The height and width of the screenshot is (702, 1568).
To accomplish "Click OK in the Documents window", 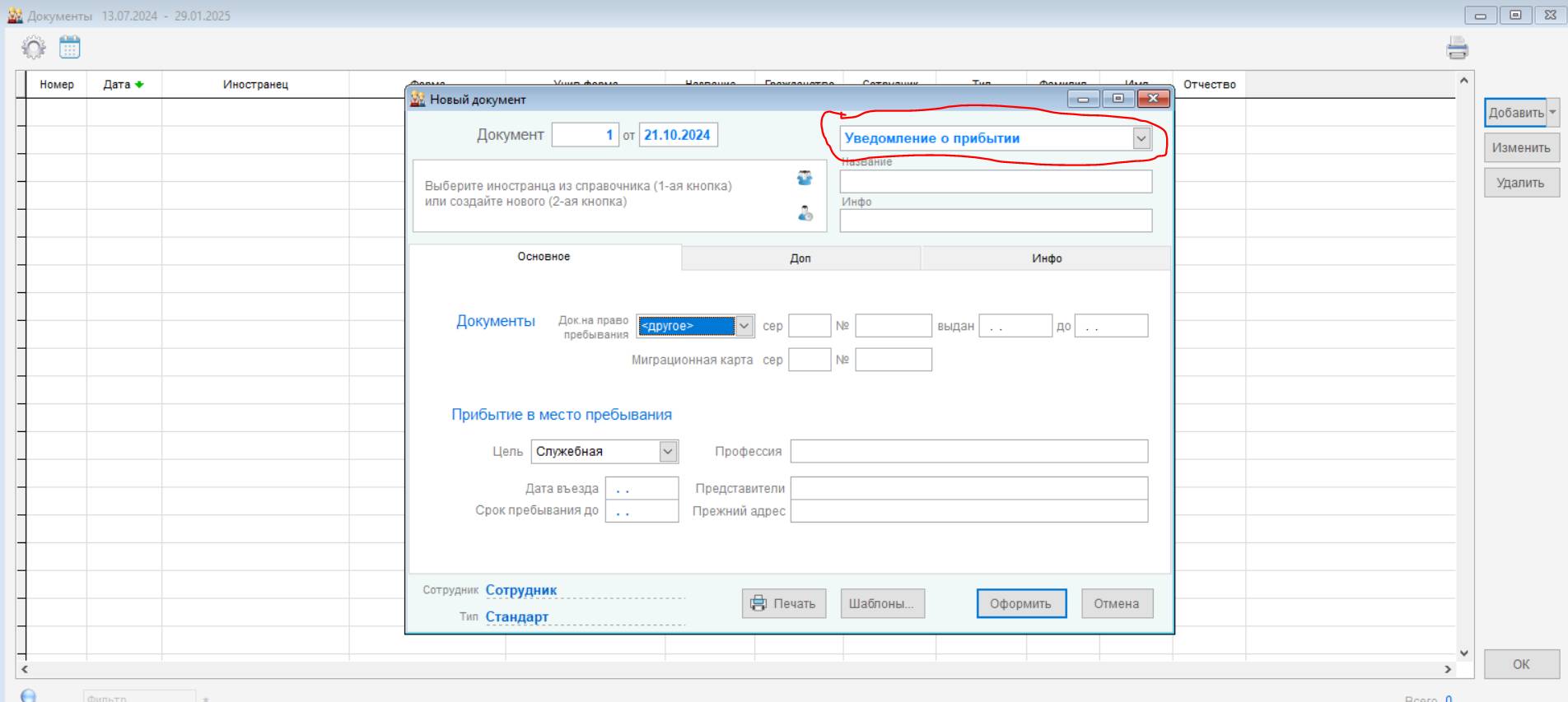I will [x=1521, y=664].
